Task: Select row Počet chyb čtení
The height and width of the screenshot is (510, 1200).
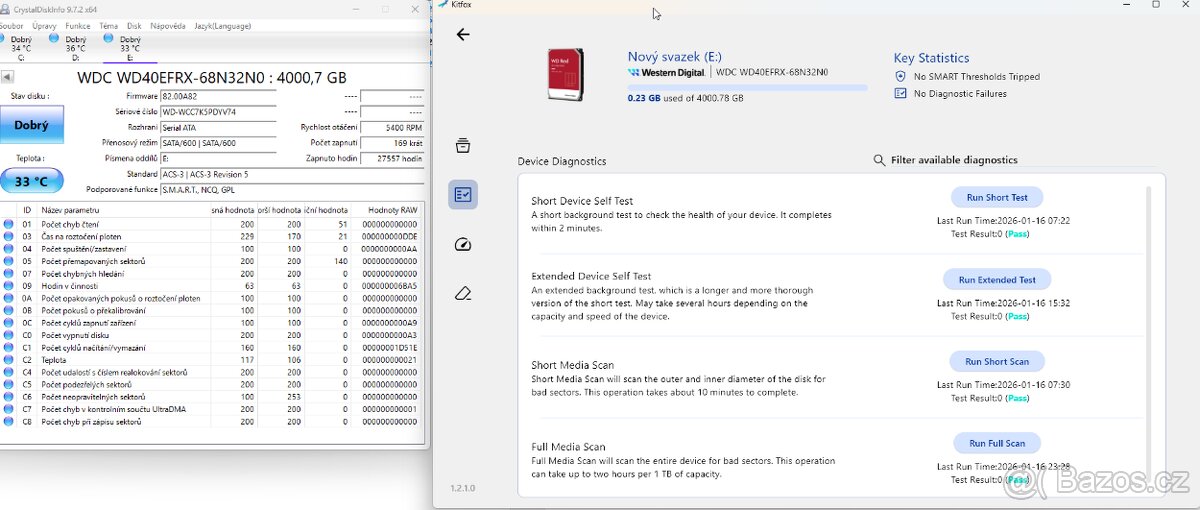Action: 211,224
